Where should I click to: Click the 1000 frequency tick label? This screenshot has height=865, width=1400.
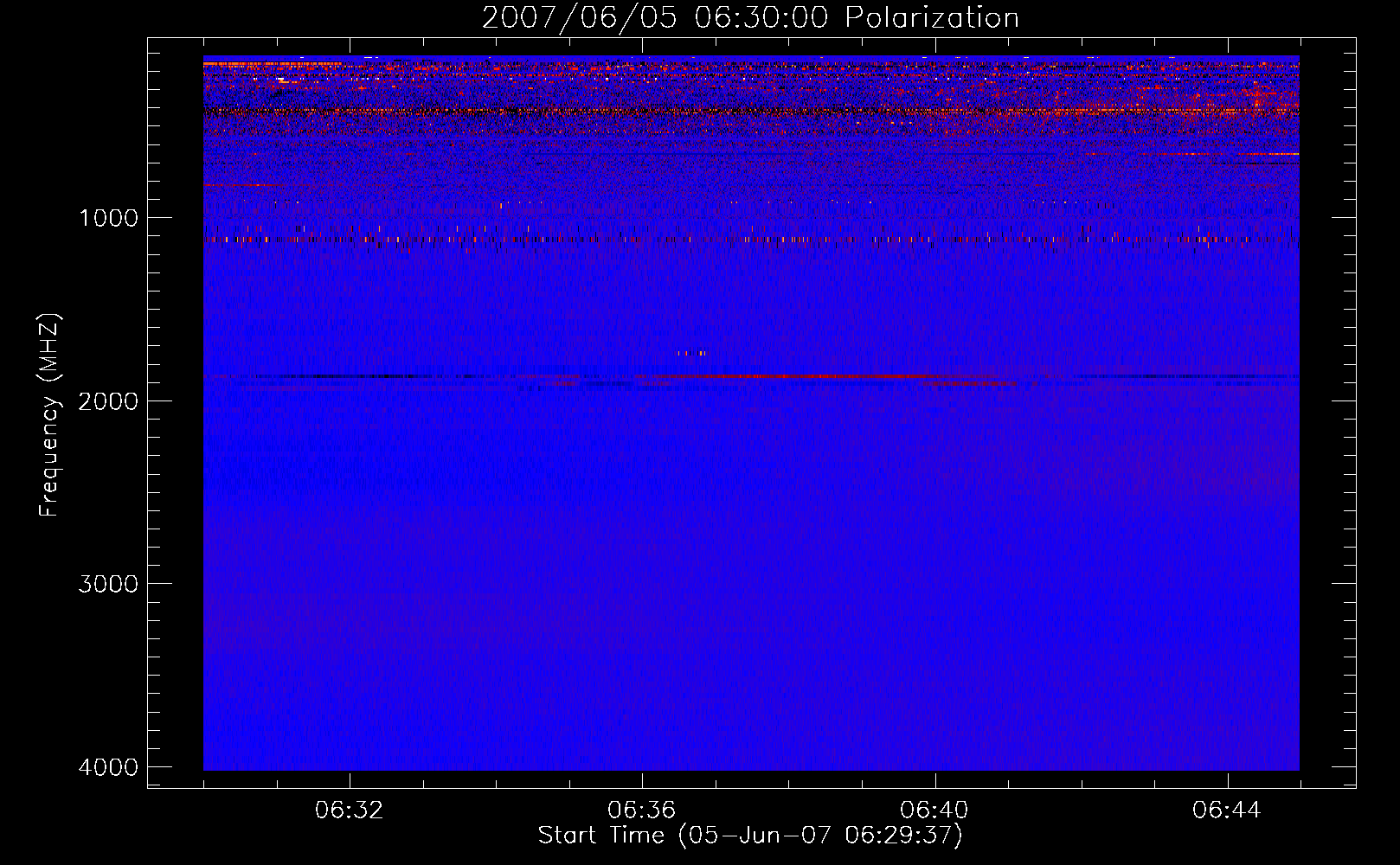point(108,218)
